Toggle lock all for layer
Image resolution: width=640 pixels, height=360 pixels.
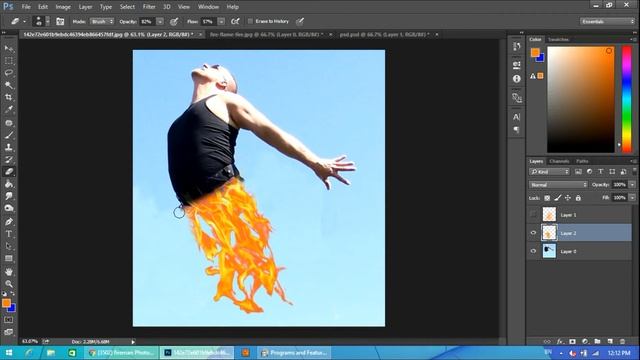click(578, 198)
